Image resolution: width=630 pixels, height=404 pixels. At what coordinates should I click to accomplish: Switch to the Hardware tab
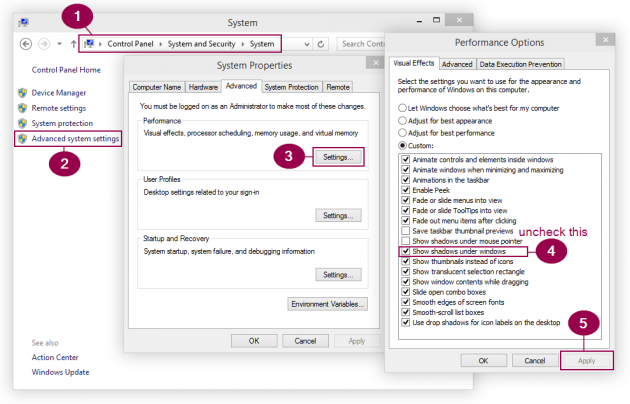[203, 87]
